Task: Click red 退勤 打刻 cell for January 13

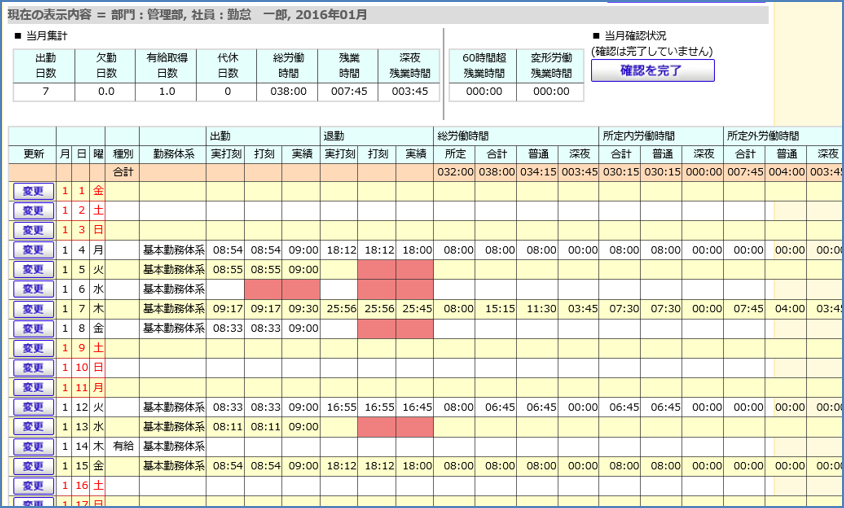Action: [378, 427]
